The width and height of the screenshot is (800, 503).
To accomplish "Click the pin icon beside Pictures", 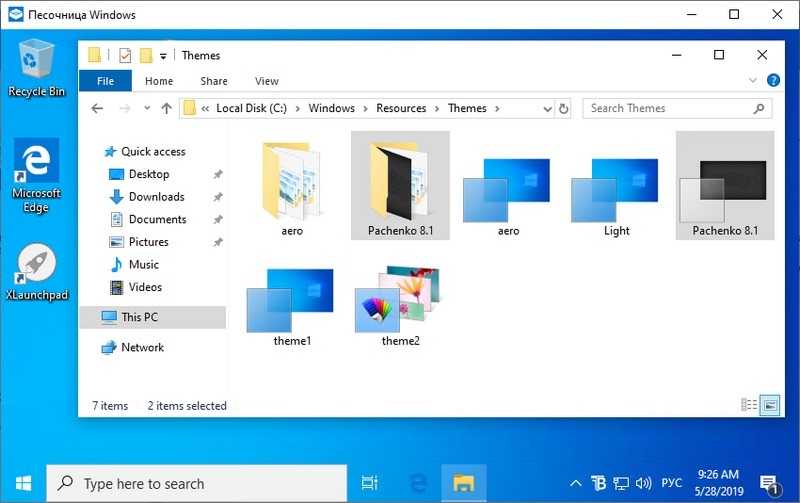I will [218, 242].
